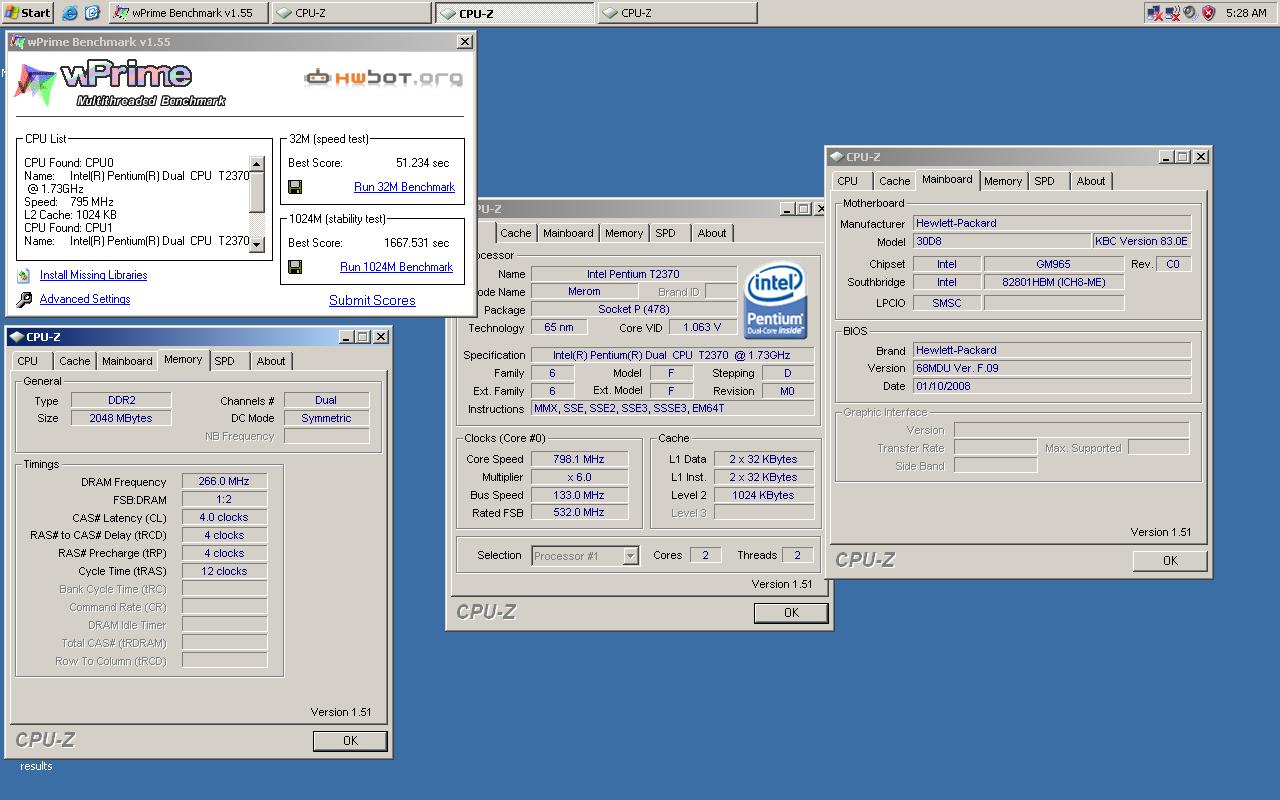Click the wPrime logo icon
Image resolution: width=1280 pixels, height=800 pixels.
pos(34,85)
